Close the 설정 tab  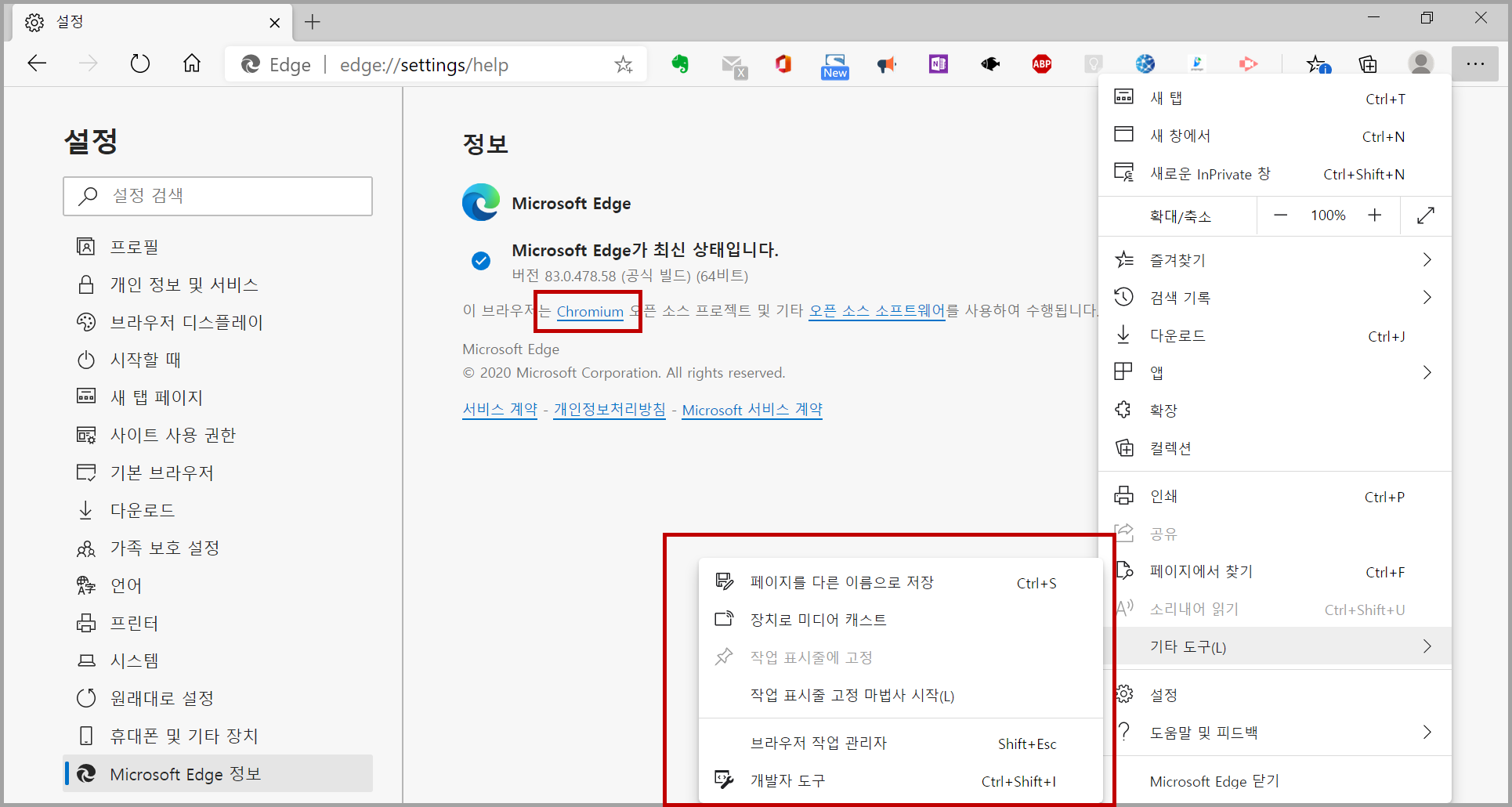[274, 23]
